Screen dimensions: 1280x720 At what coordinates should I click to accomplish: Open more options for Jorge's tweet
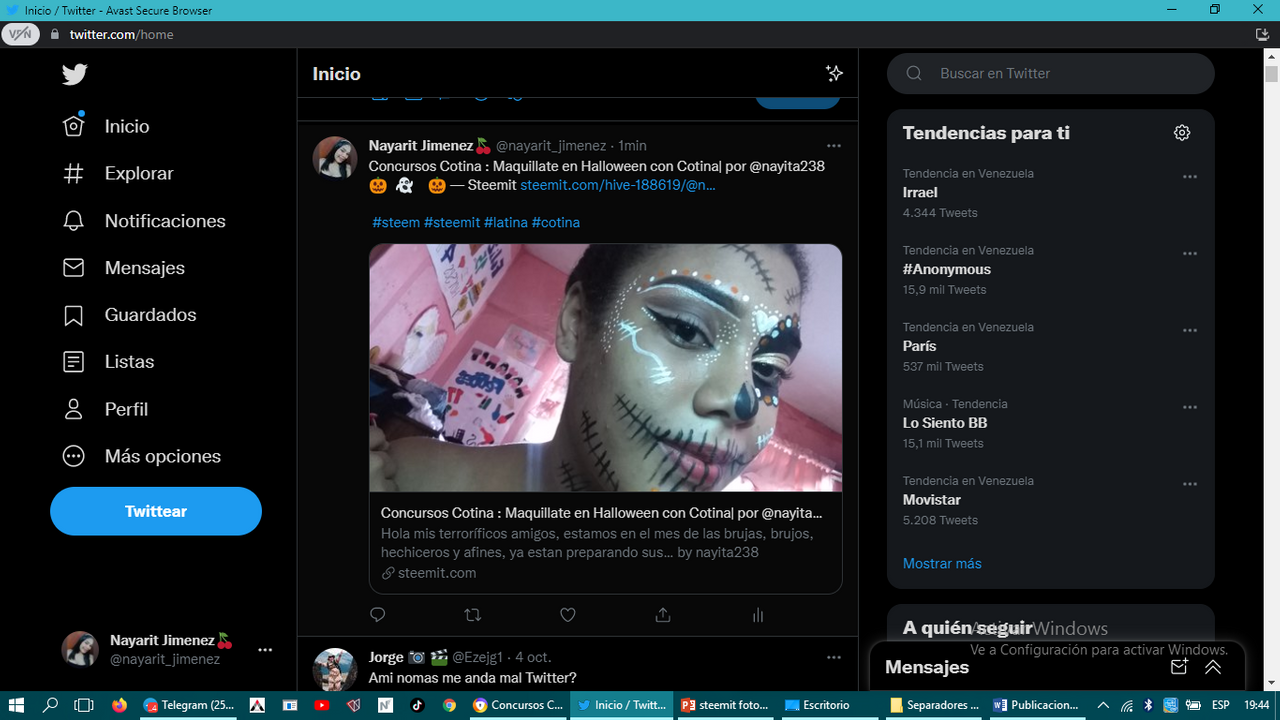tap(834, 658)
